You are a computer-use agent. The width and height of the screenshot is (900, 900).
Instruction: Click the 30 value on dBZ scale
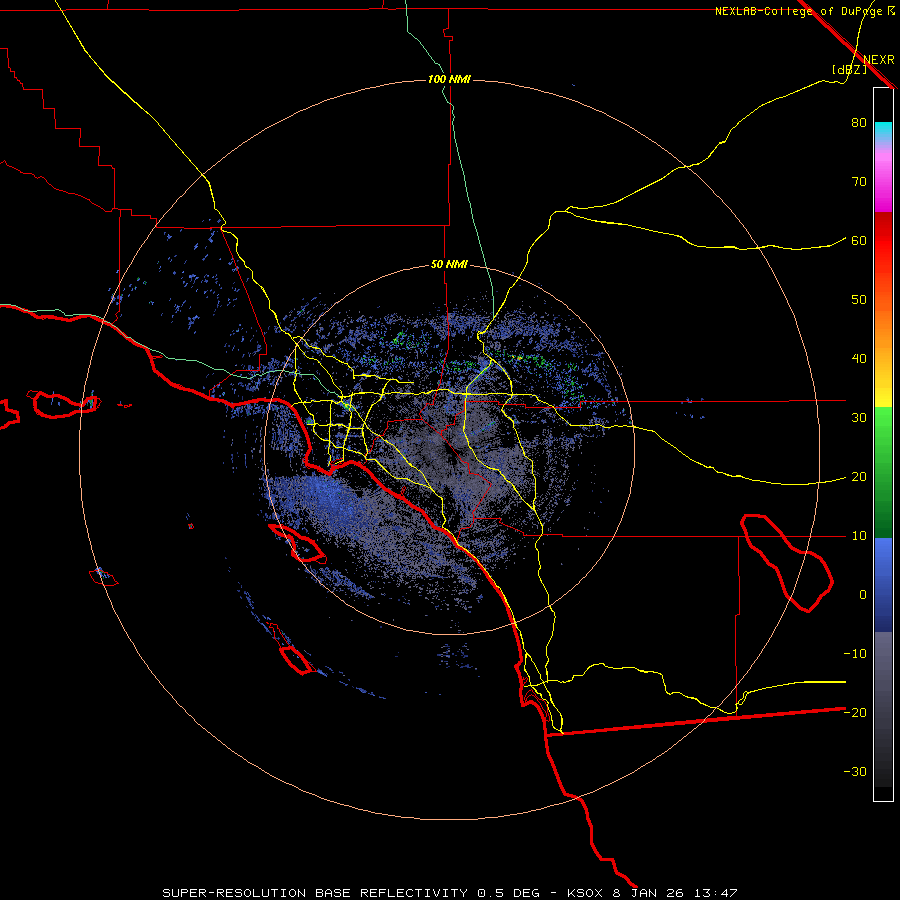(859, 418)
